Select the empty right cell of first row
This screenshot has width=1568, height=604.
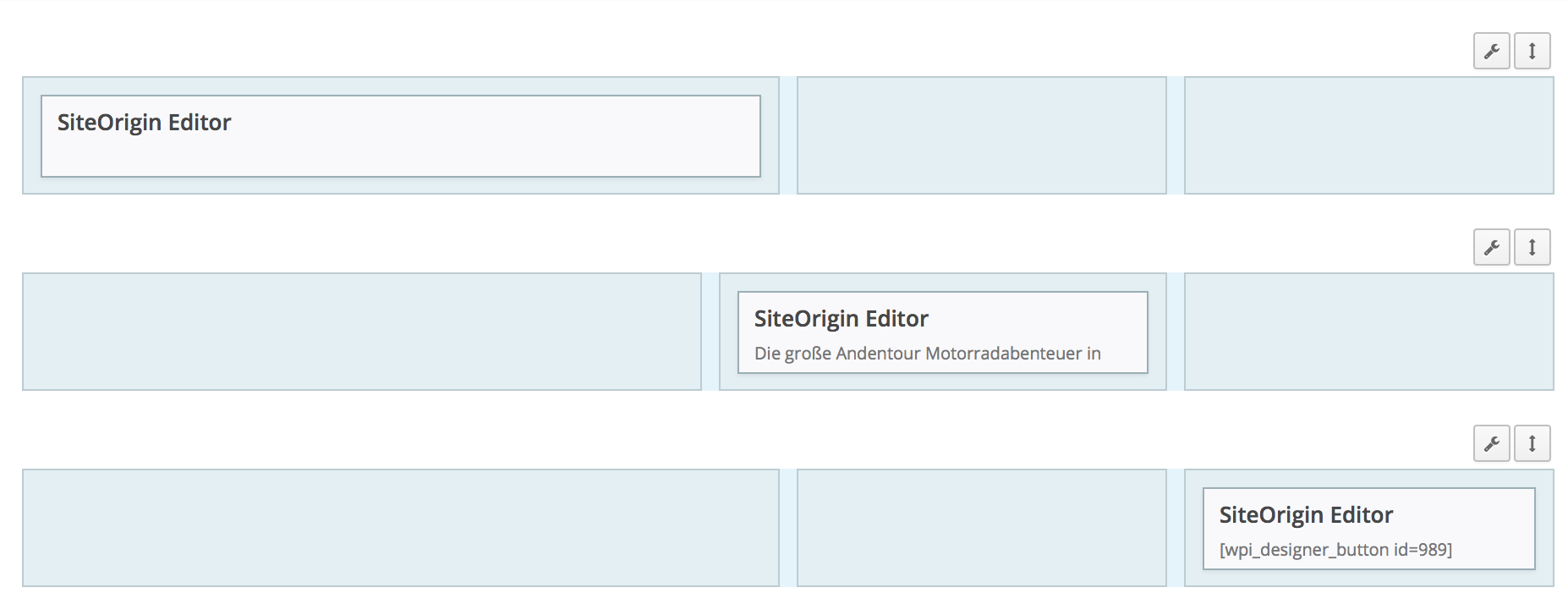(1368, 135)
